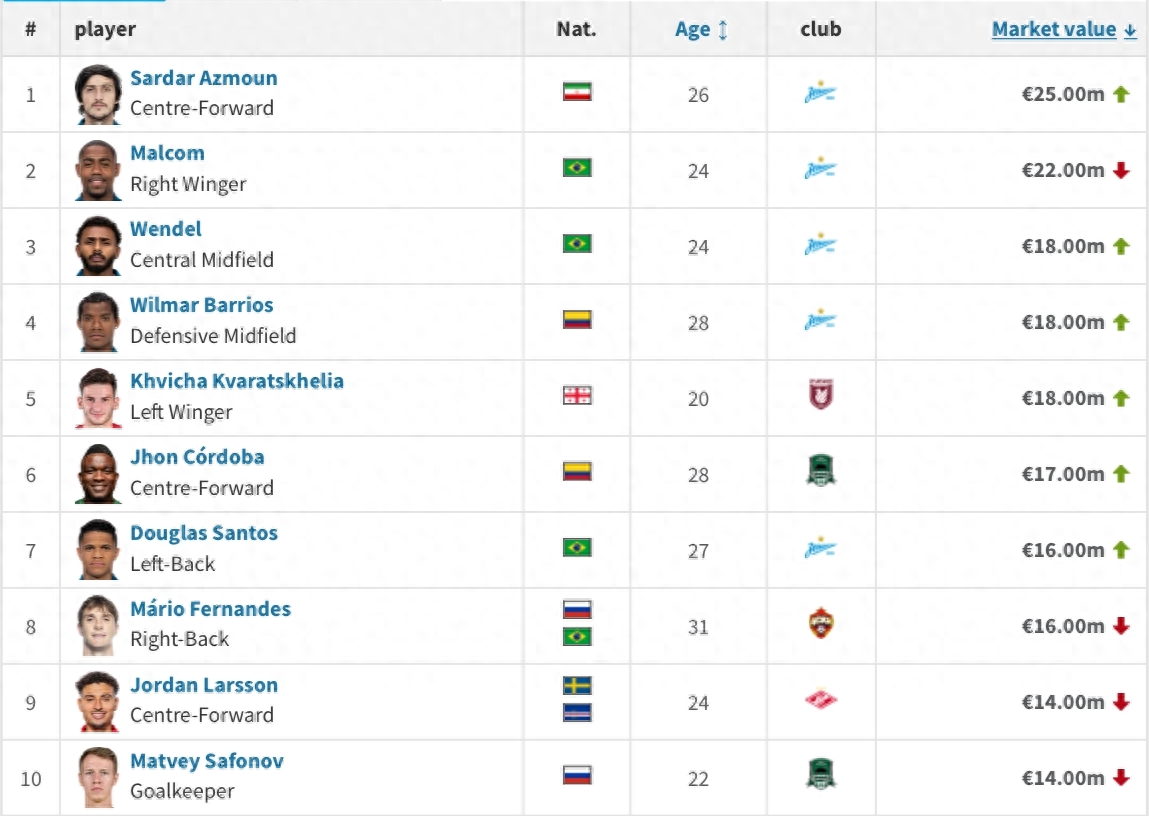Image resolution: width=1149 pixels, height=816 pixels.
Task: Click Rubin Kazan club crest for Kvaratskhelia
Action: (820, 396)
